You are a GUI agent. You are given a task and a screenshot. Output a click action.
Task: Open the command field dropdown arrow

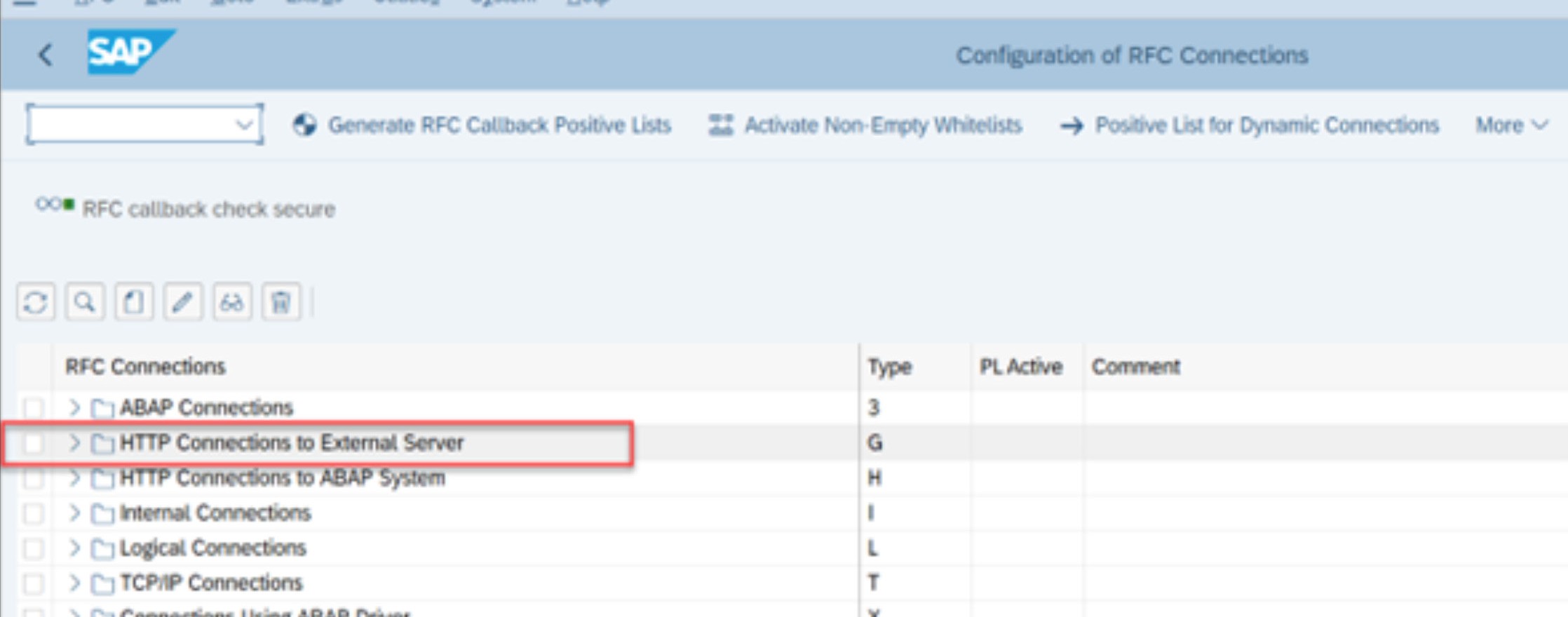(244, 126)
